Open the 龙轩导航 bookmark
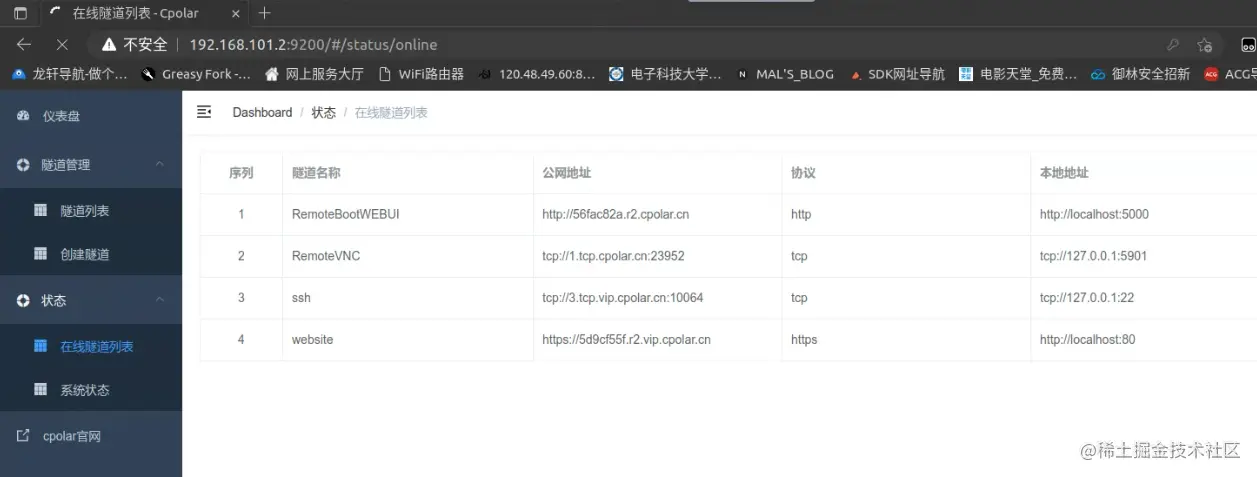The width and height of the screenshot is (1257, 477). (x=69, y=74)
